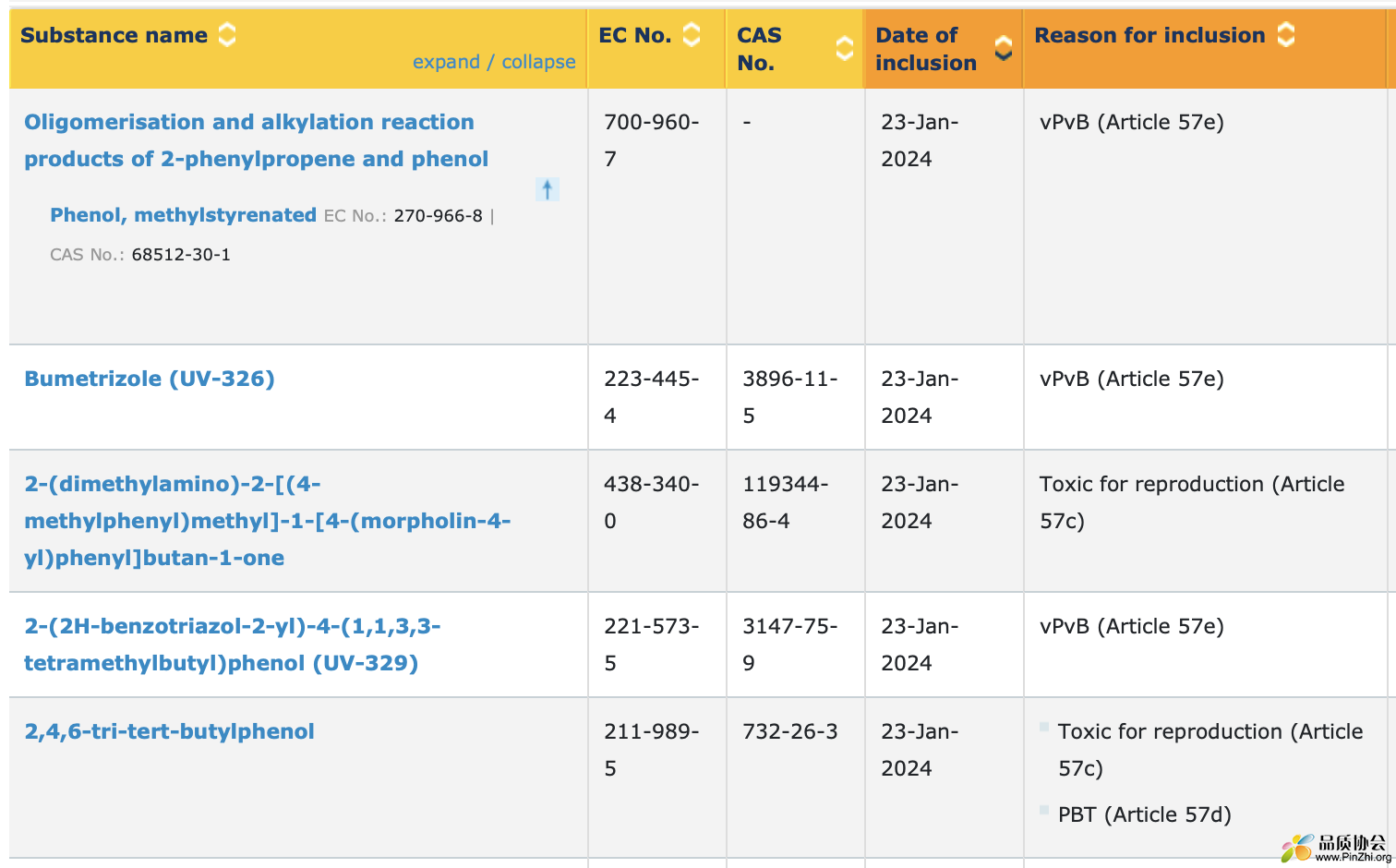Click Reason for inclusion header text

tap(1149, 35)
